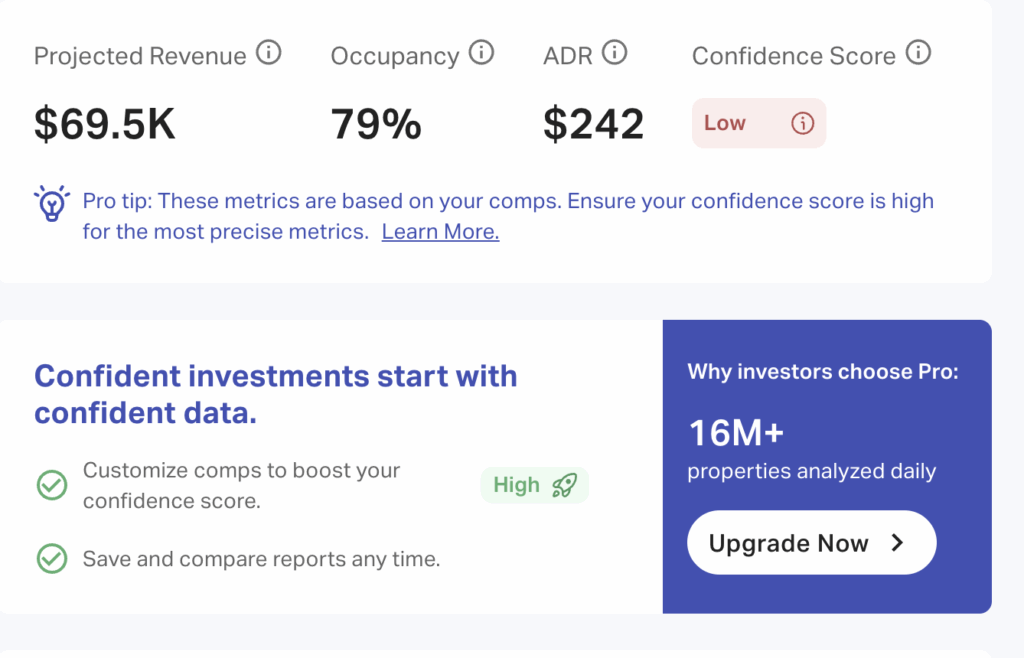The width and height of the screenshot is (1024, 658).
Task: Click the checkmark next to Save and compare reports
Action: click(51, 559)
